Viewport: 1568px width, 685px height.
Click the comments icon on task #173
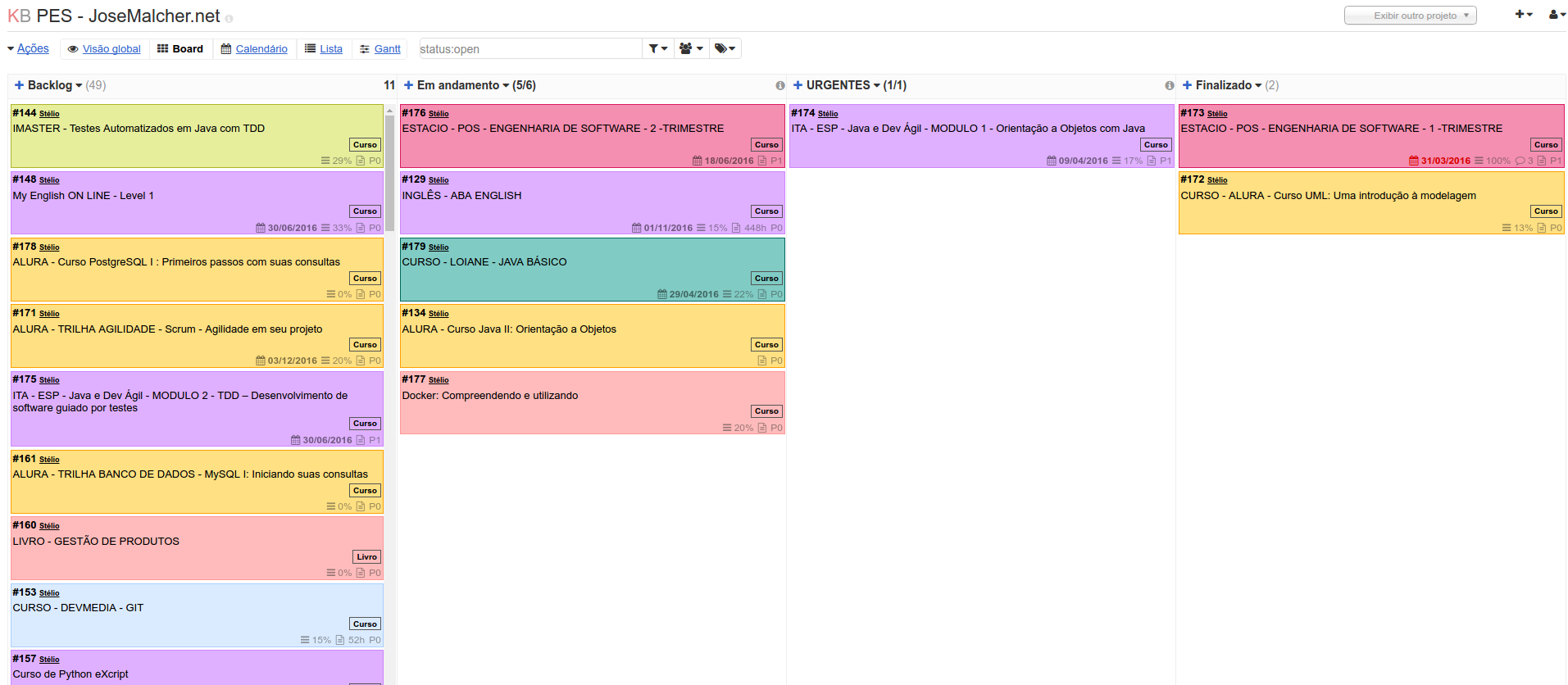tap(1520, 161)
